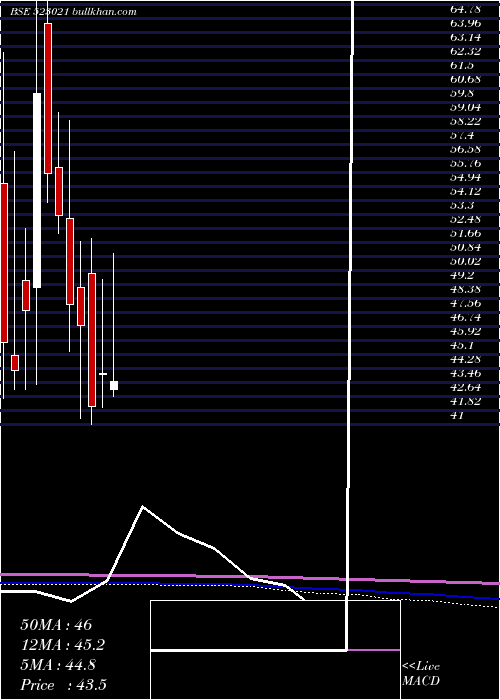
Task: Click the 41 price axis label
Action: point(458,416)
